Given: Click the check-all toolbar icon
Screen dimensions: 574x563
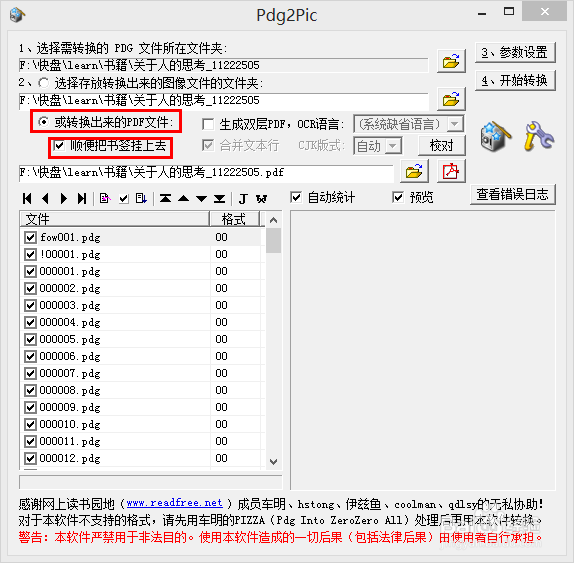Looking at the screenshot, I should coord(124,199).
